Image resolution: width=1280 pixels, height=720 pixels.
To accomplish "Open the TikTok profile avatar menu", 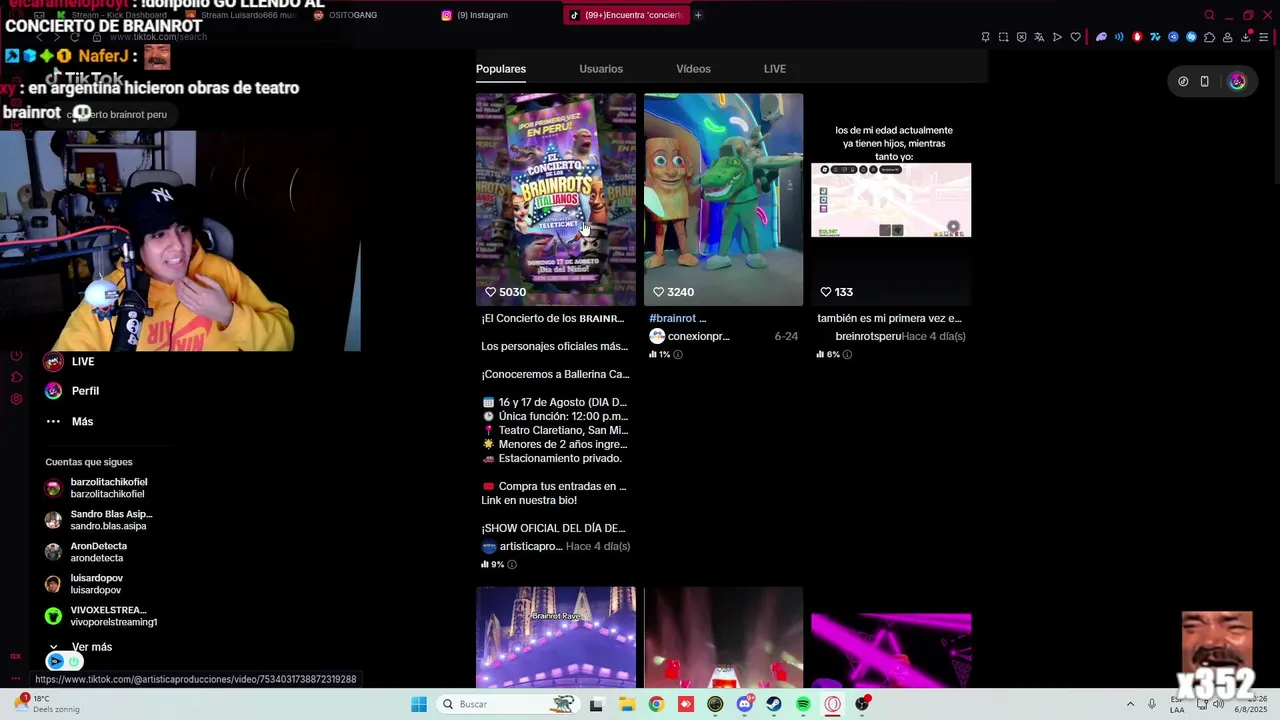I will click(x=1237, y=82).
